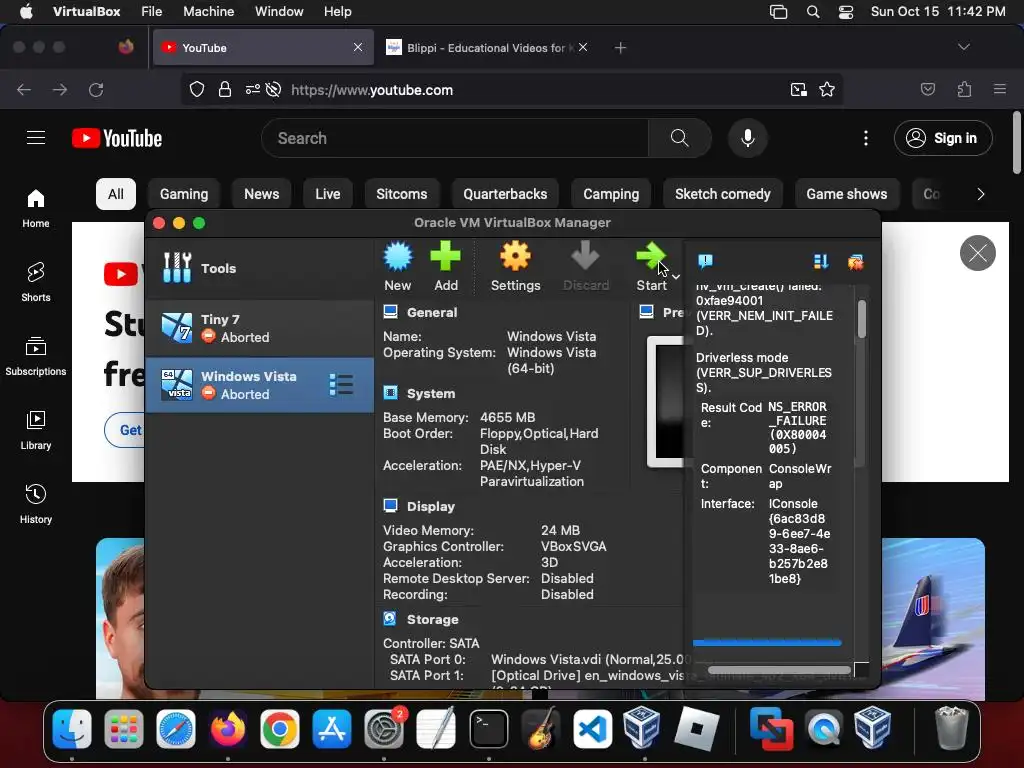Expand the Start button dropdown arrow
This screenshot has width=1024, height=768.
point(676,277)
